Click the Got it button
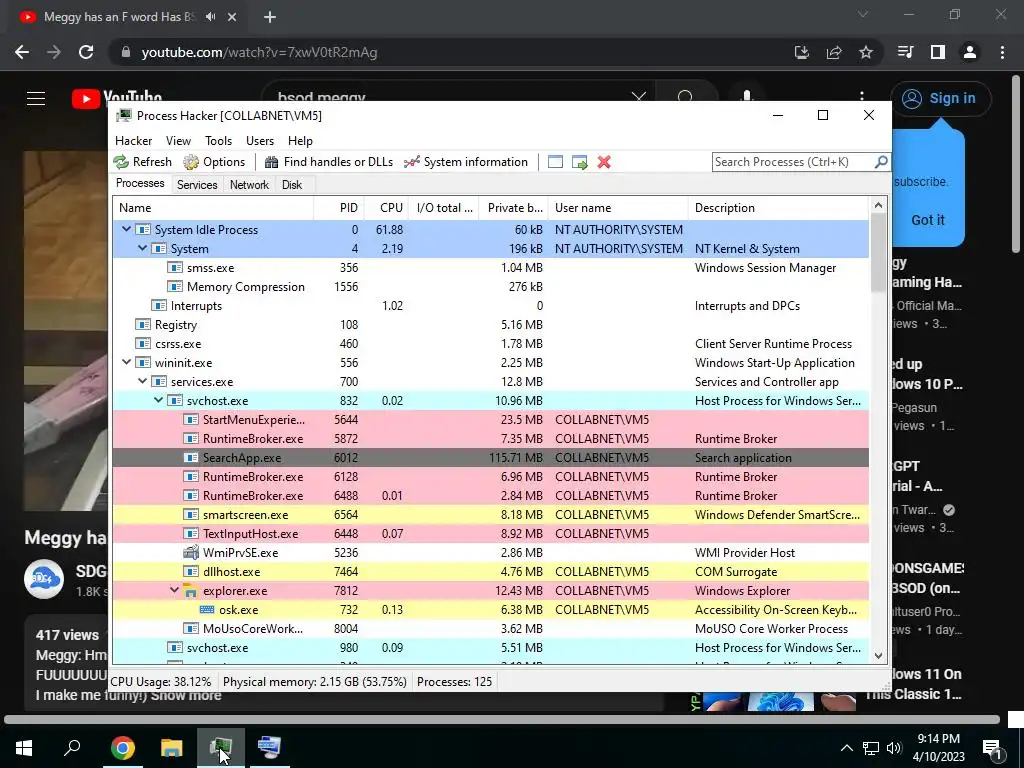1024x768 pixels. pos(927,220)
